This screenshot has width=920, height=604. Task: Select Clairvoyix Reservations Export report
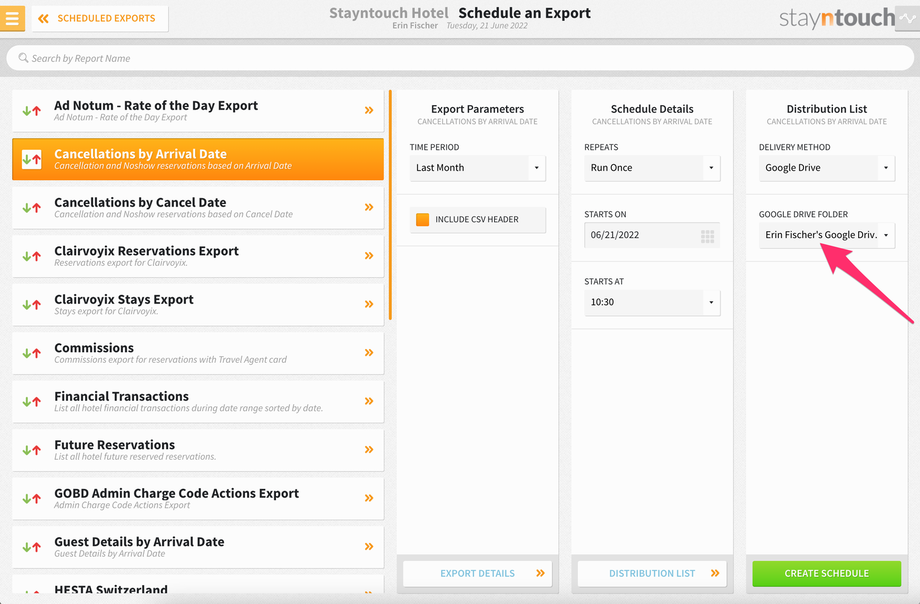pos(198,256)
